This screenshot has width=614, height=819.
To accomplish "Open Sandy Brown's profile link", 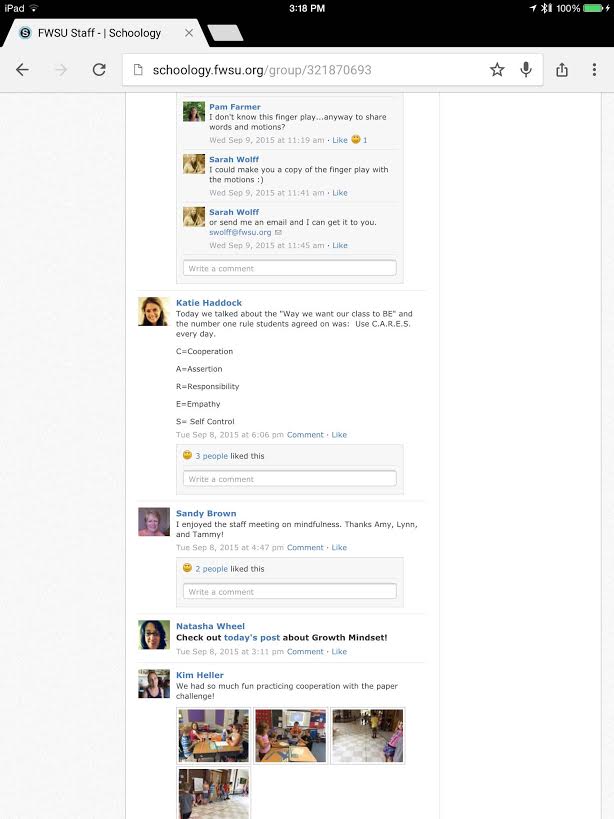I will 206,513.
